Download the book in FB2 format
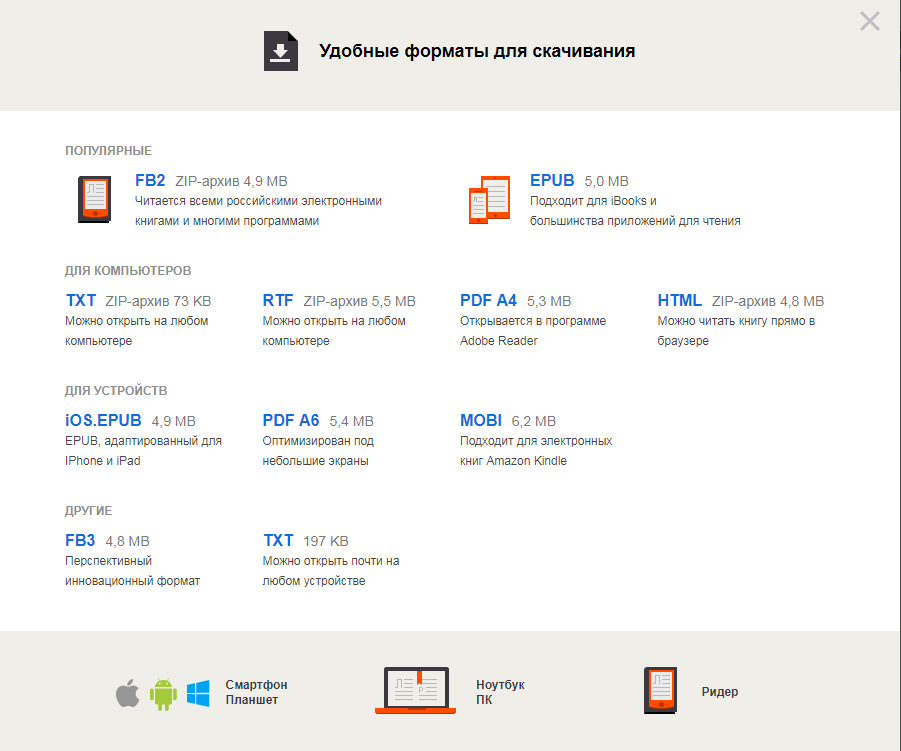The height and width of the screenshot is (751, 901). click(x=150, y=181)
